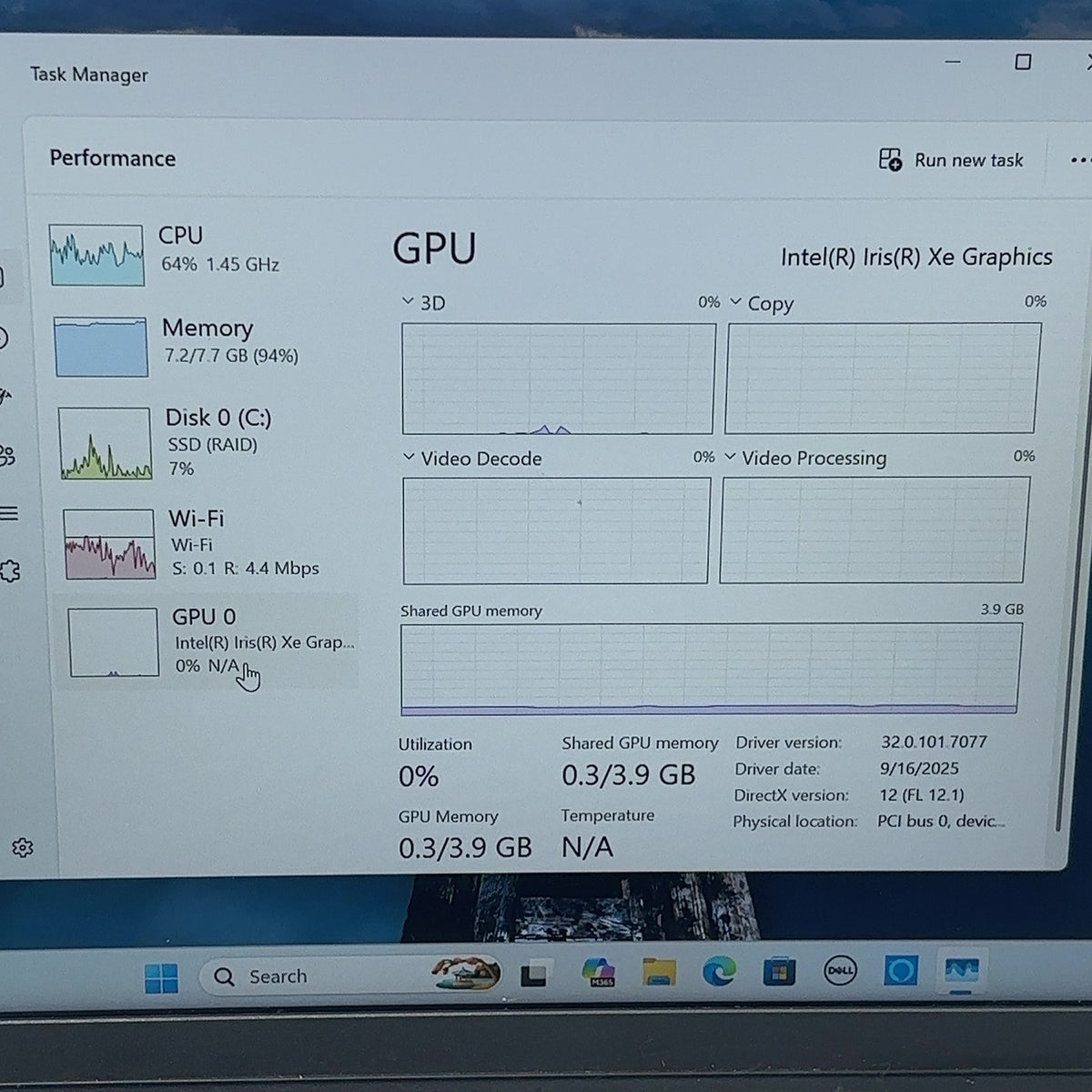Open Task Manager settings gear
Screen dimensions: 1092x1092
(x=23, y=848)
